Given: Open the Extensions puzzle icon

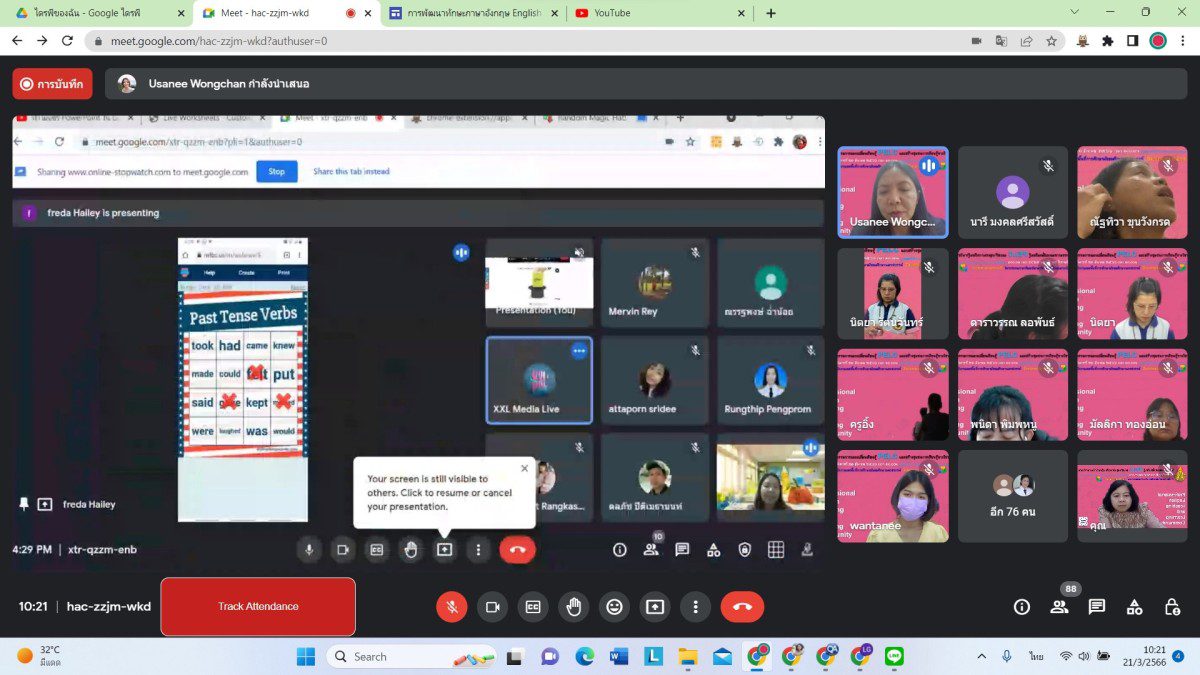Looking at the screenshot, I should 1107,41.
